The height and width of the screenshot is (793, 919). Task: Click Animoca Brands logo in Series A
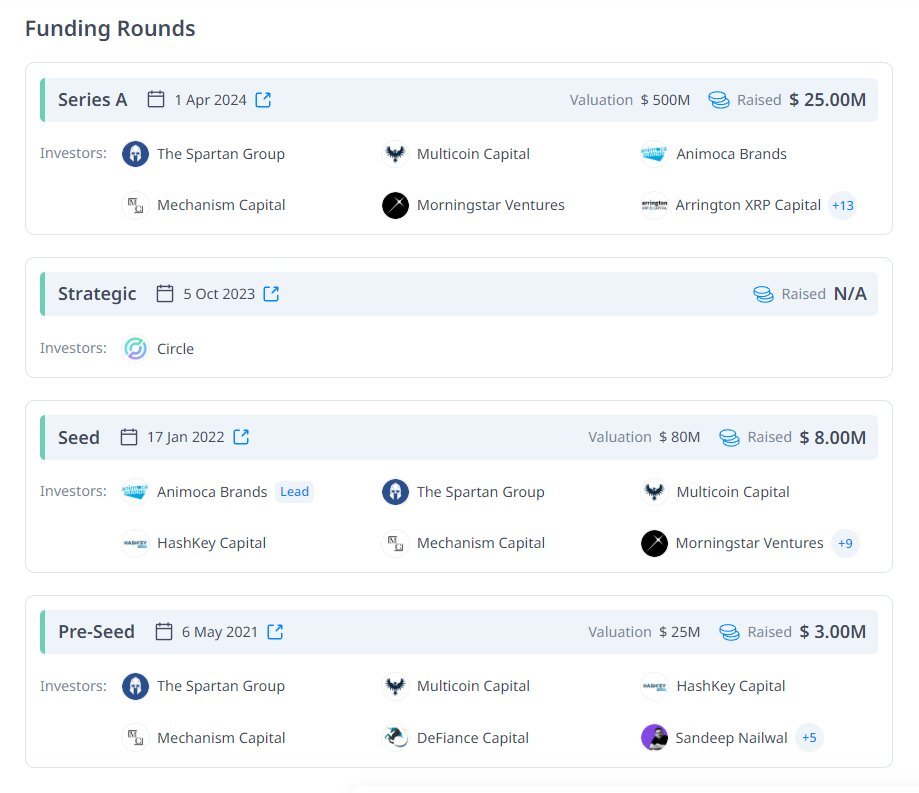(654, 154)
